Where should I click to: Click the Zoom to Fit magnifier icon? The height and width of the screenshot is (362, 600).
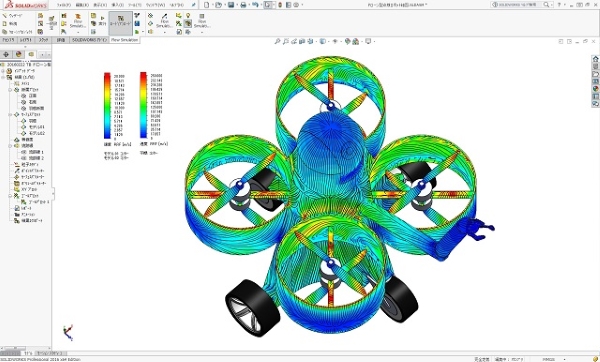point(278,41)
